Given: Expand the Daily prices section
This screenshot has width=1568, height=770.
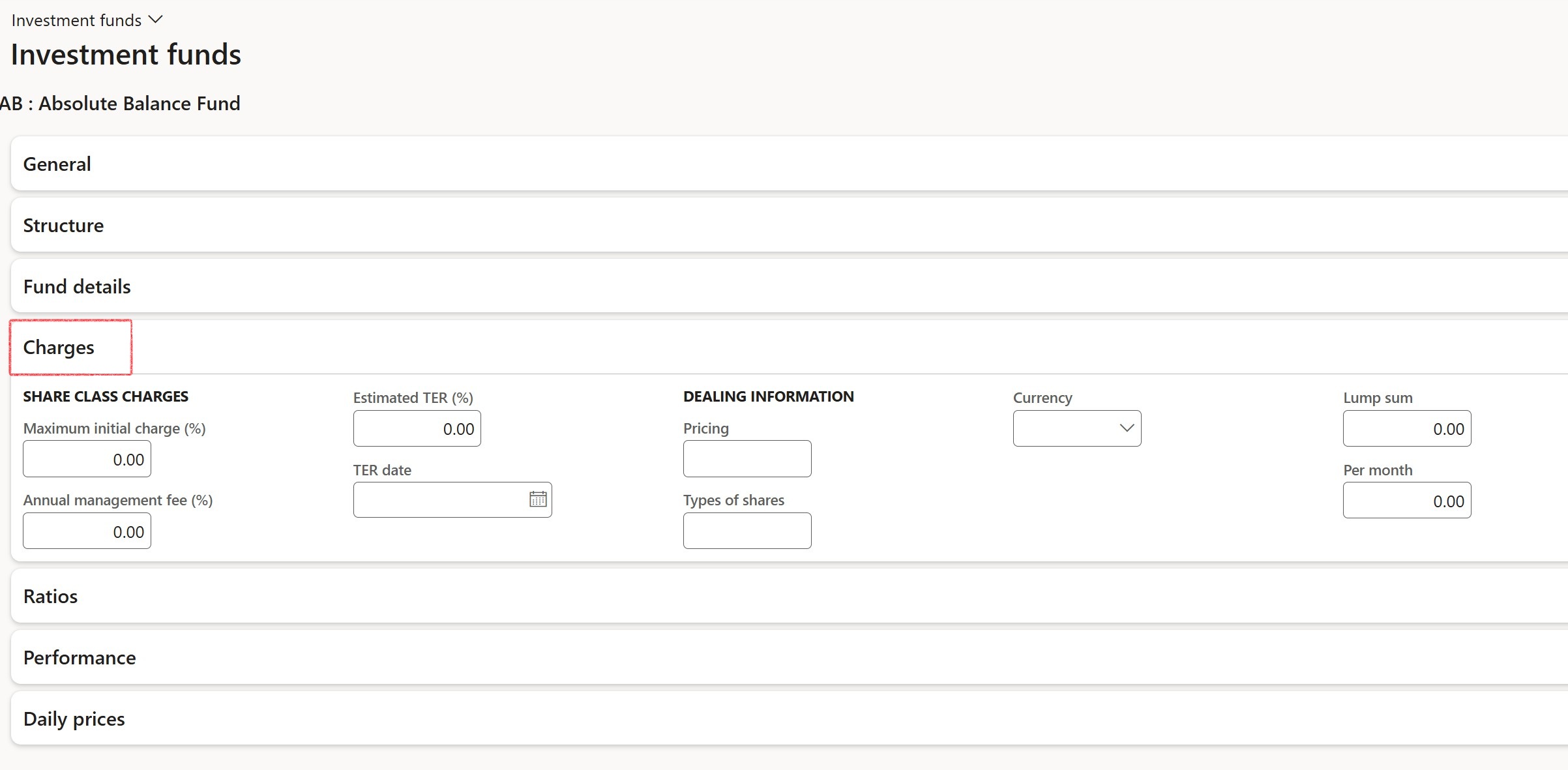Looking at the screenshot, I should [789, 718].
